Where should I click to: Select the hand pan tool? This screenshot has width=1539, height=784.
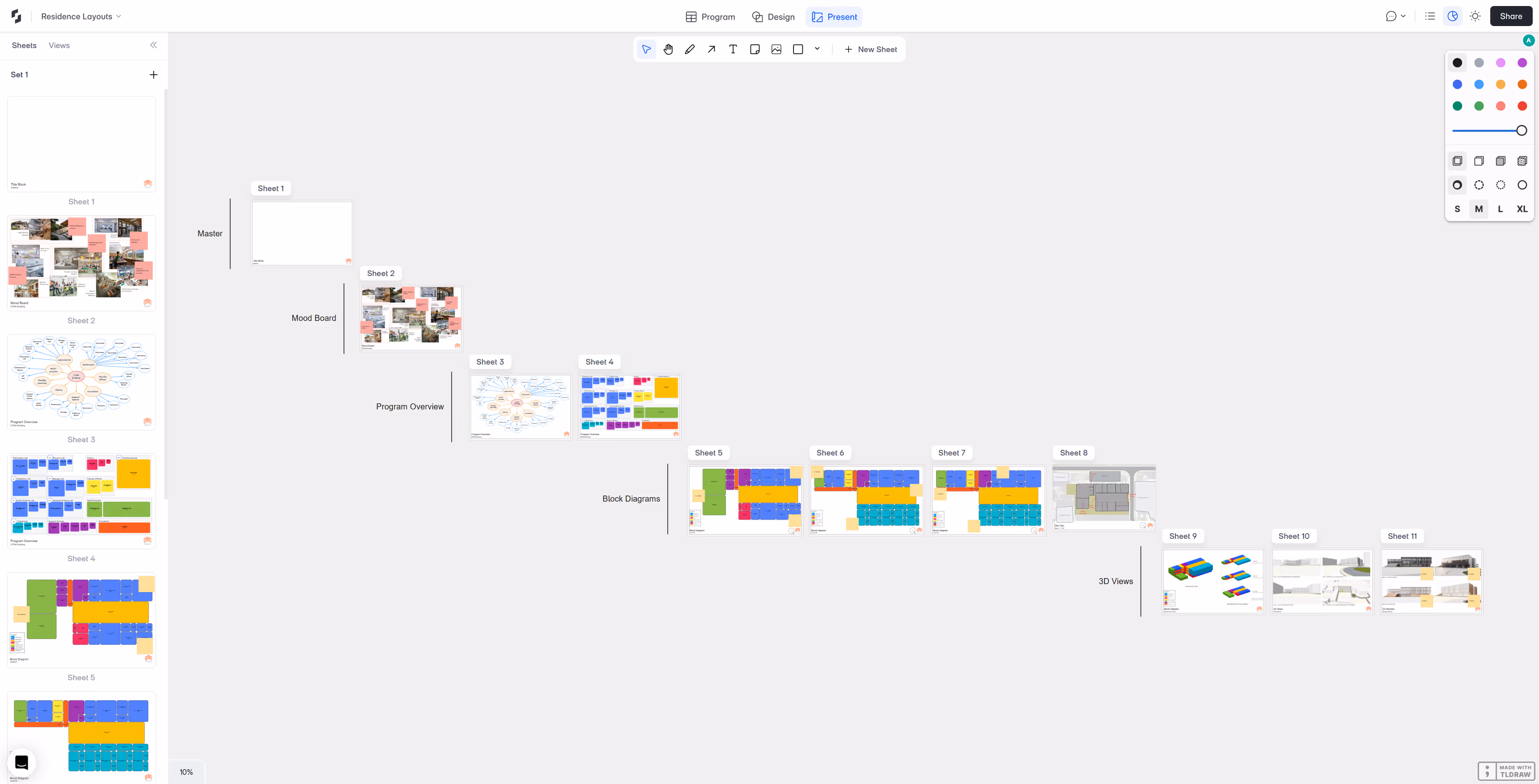[x=668, y=50]
